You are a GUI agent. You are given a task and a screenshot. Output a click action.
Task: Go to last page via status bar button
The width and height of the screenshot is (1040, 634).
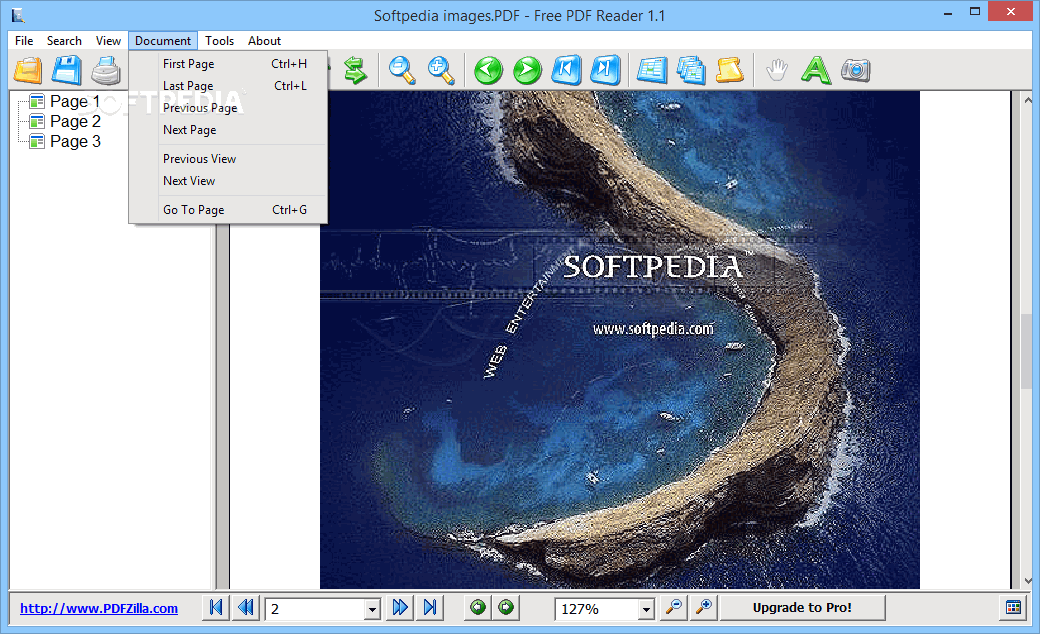(x=430, y=607)
